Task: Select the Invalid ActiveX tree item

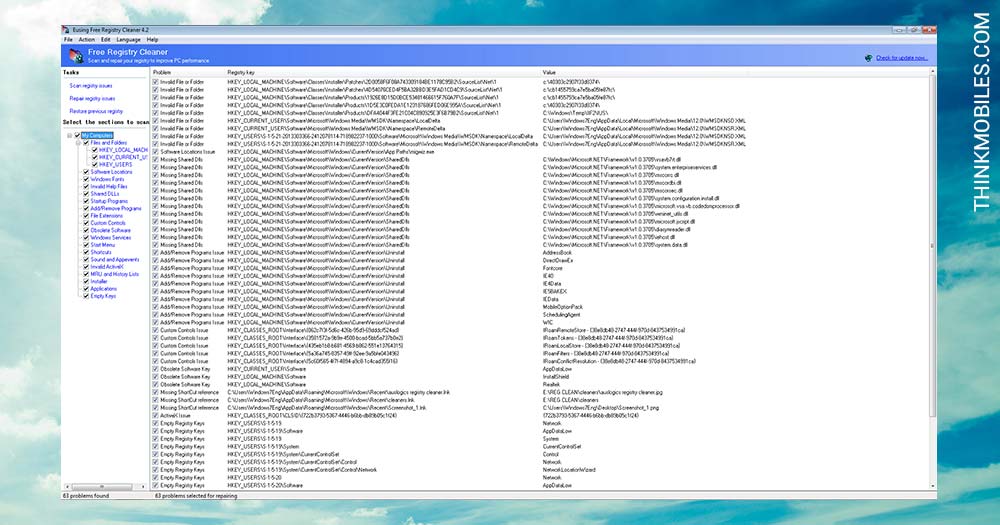Action: point(107,267)
